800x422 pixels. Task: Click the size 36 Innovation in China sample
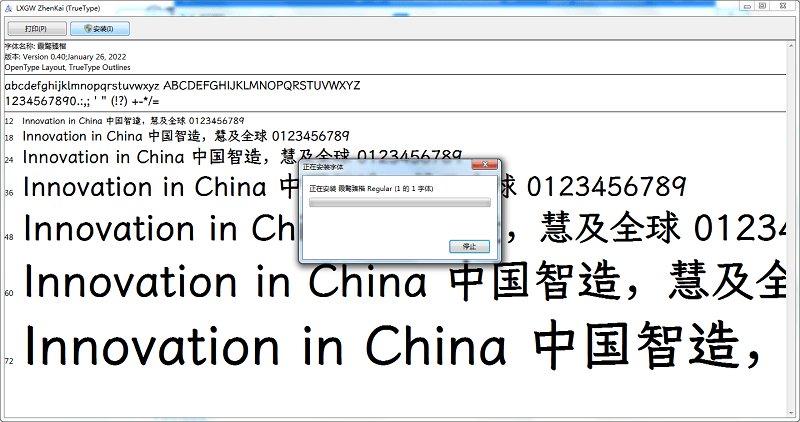[355, 187]
